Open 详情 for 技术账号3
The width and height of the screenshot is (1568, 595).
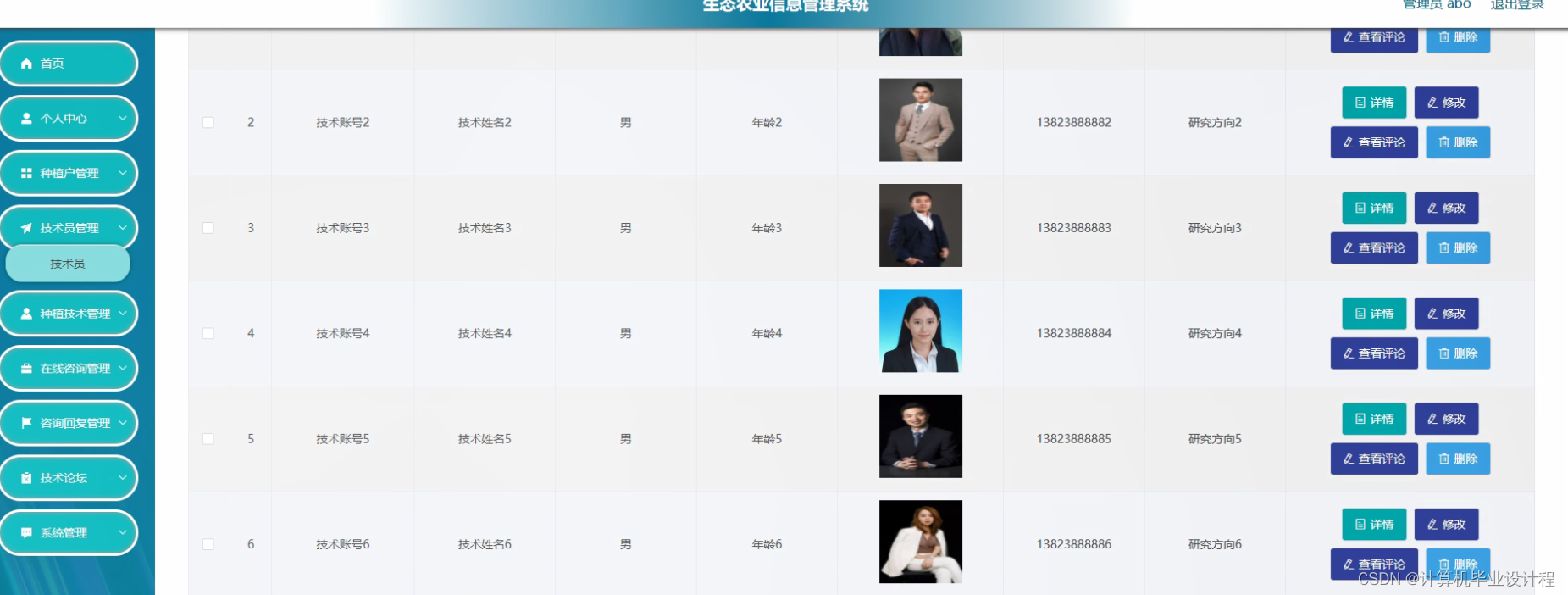pos(1374,208)
